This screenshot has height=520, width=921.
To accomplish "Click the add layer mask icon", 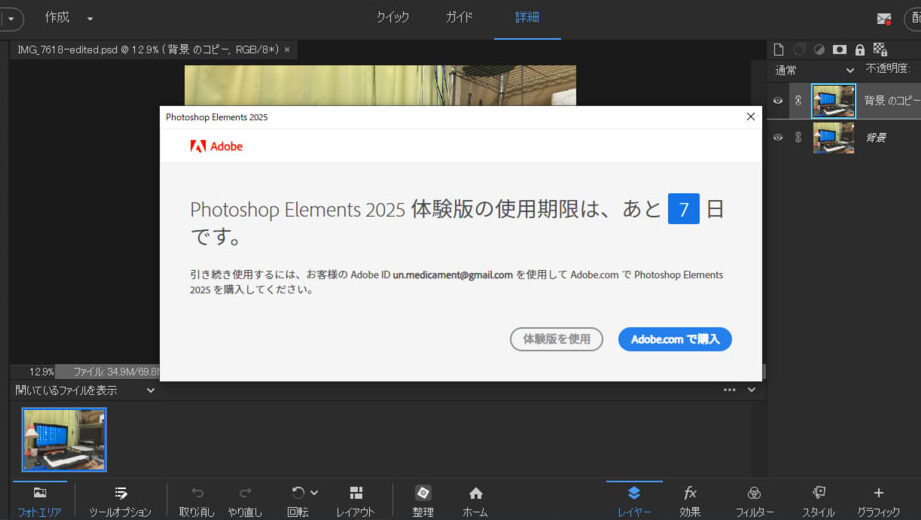I will point(839,49).
